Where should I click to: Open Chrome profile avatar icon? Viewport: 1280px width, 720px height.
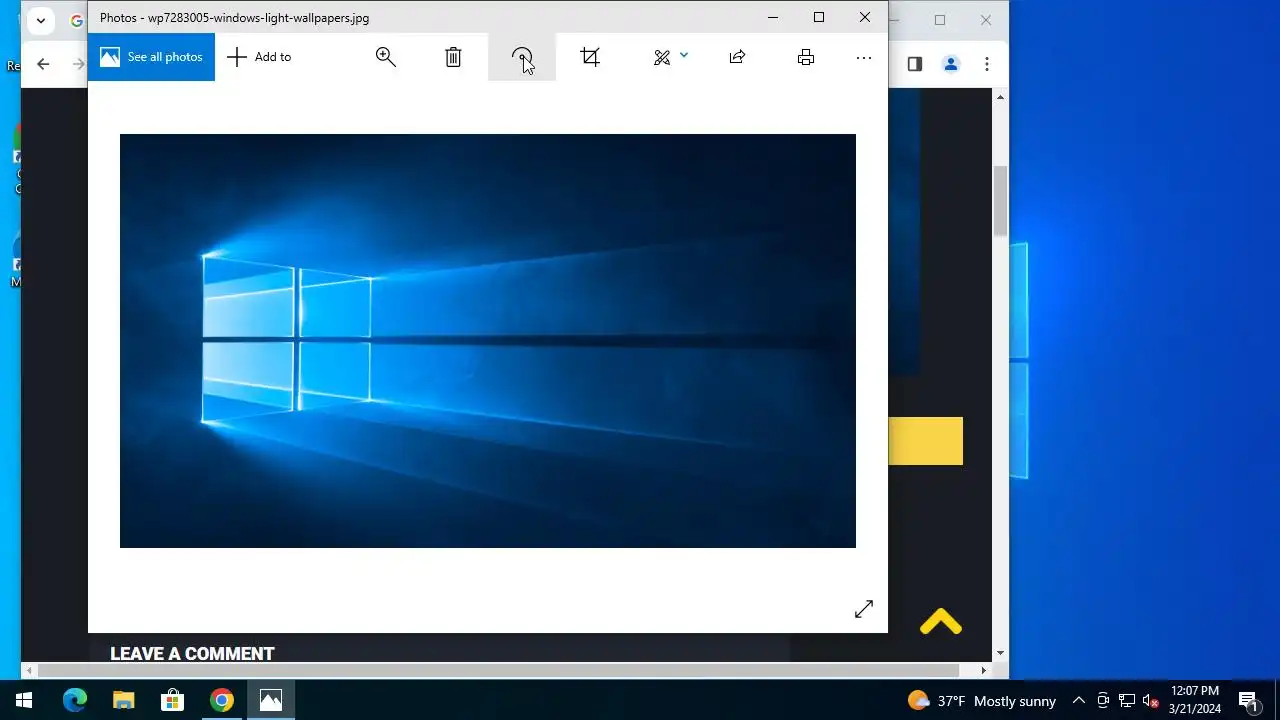[951, 64]
